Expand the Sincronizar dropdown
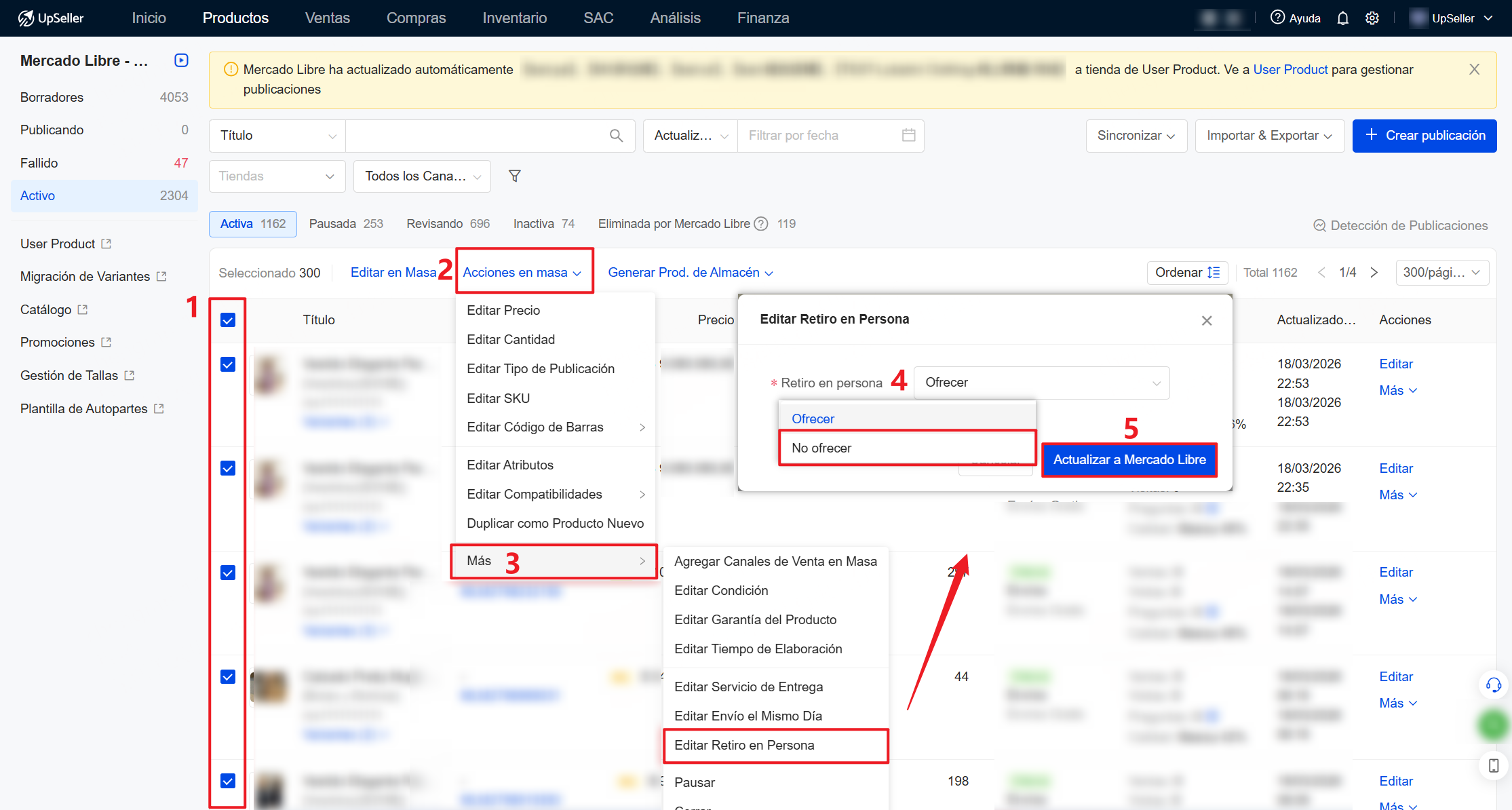1512x810 pixels. tap(1136, 136)
